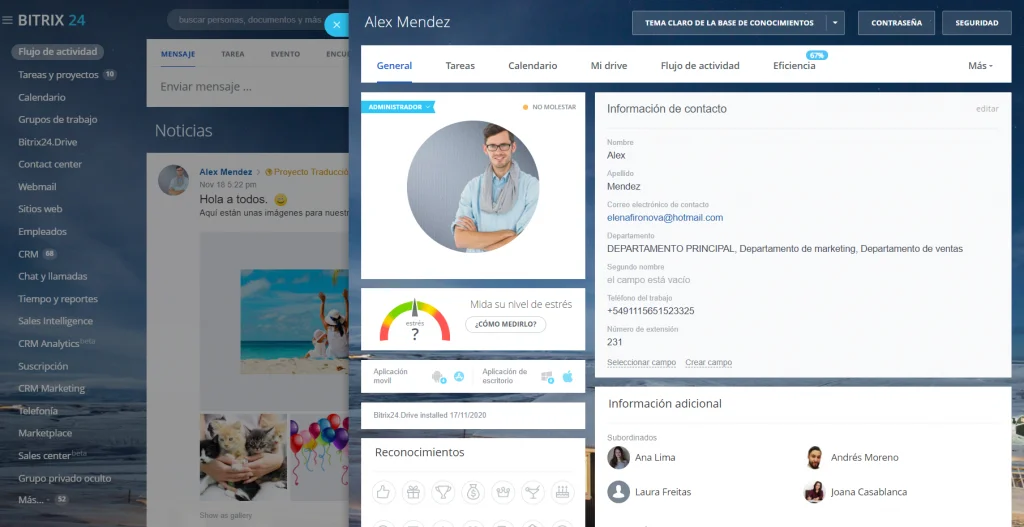Click the gift box recognition icon
Screen dimensions: 1024x527
point(413,492)
